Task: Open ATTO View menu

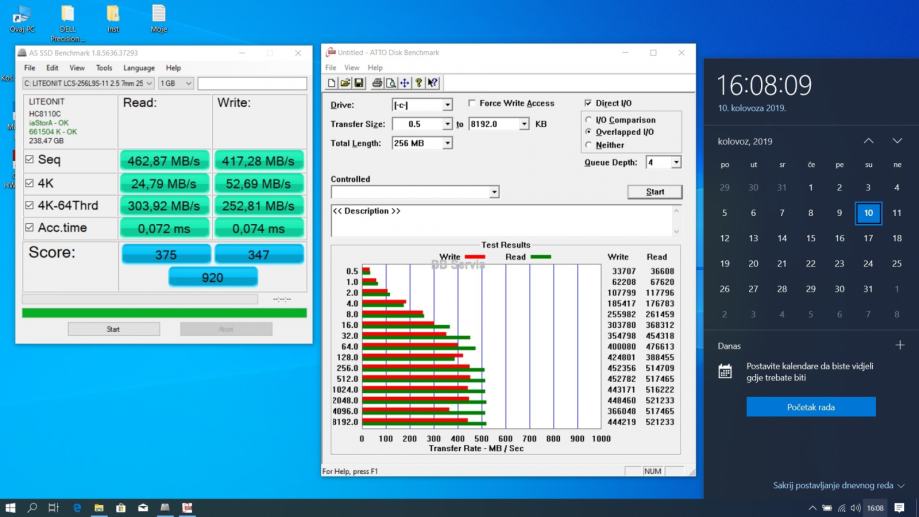Action: [x=352, y=68]
